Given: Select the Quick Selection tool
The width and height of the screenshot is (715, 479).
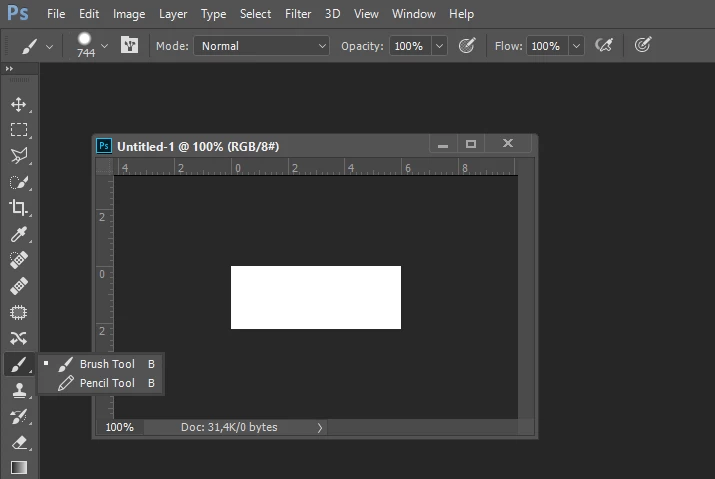Looking at the screenshot, I should click(x=19, y=182).
